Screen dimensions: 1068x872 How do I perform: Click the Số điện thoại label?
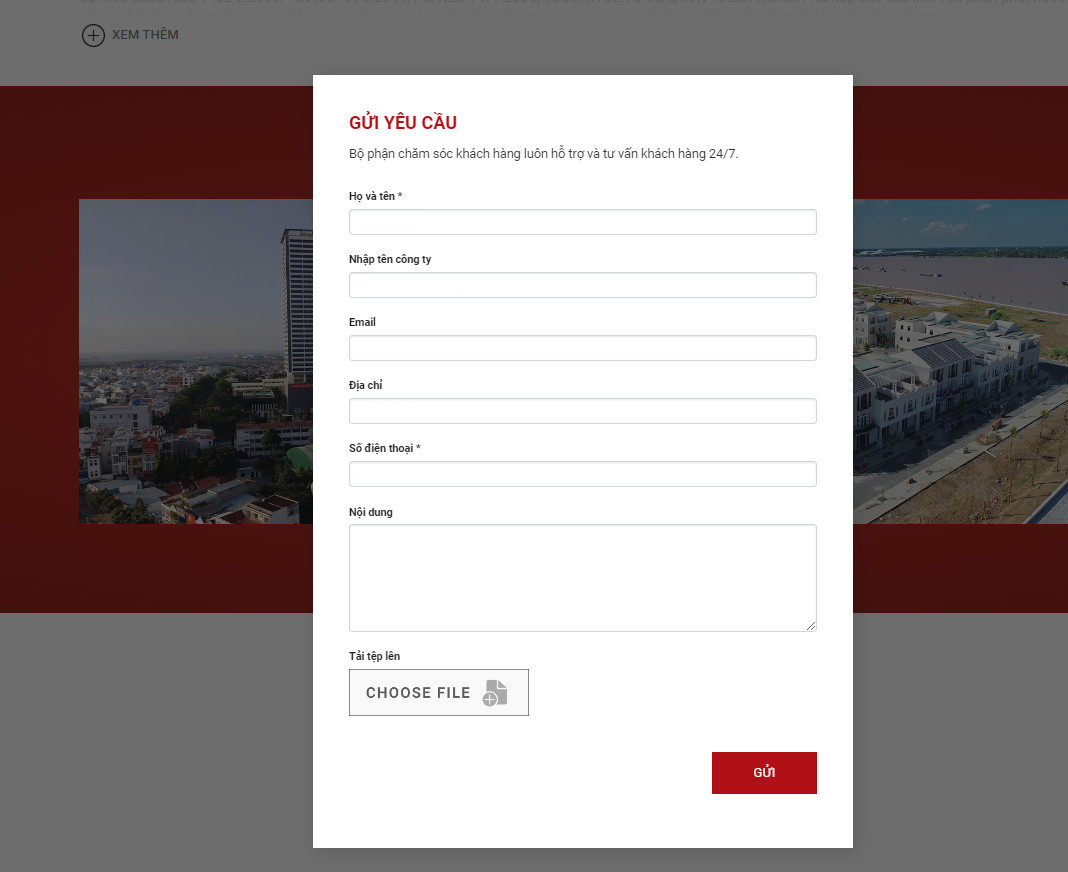385,448
